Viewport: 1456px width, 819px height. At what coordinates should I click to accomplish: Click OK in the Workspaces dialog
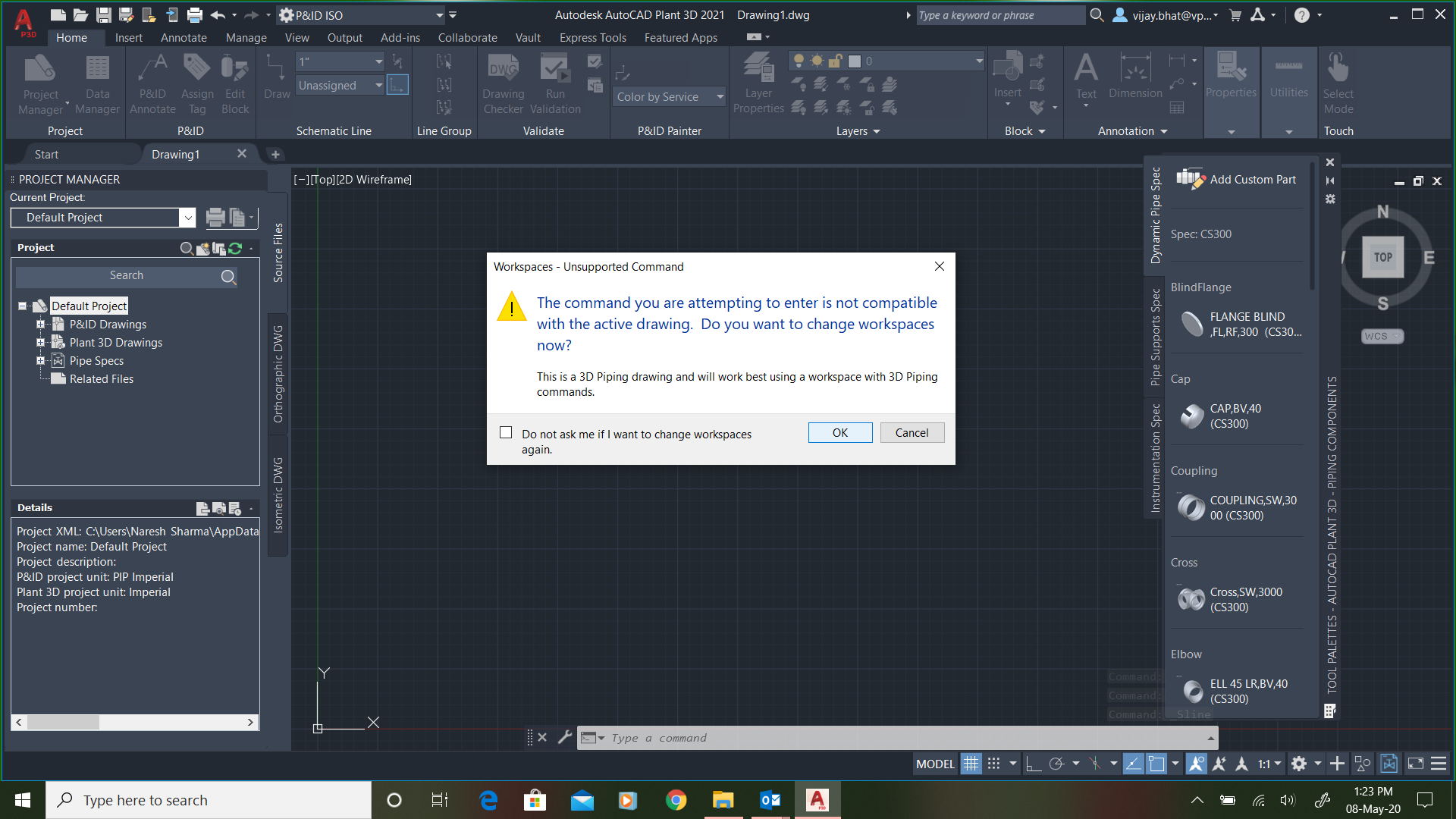(839, 432)
